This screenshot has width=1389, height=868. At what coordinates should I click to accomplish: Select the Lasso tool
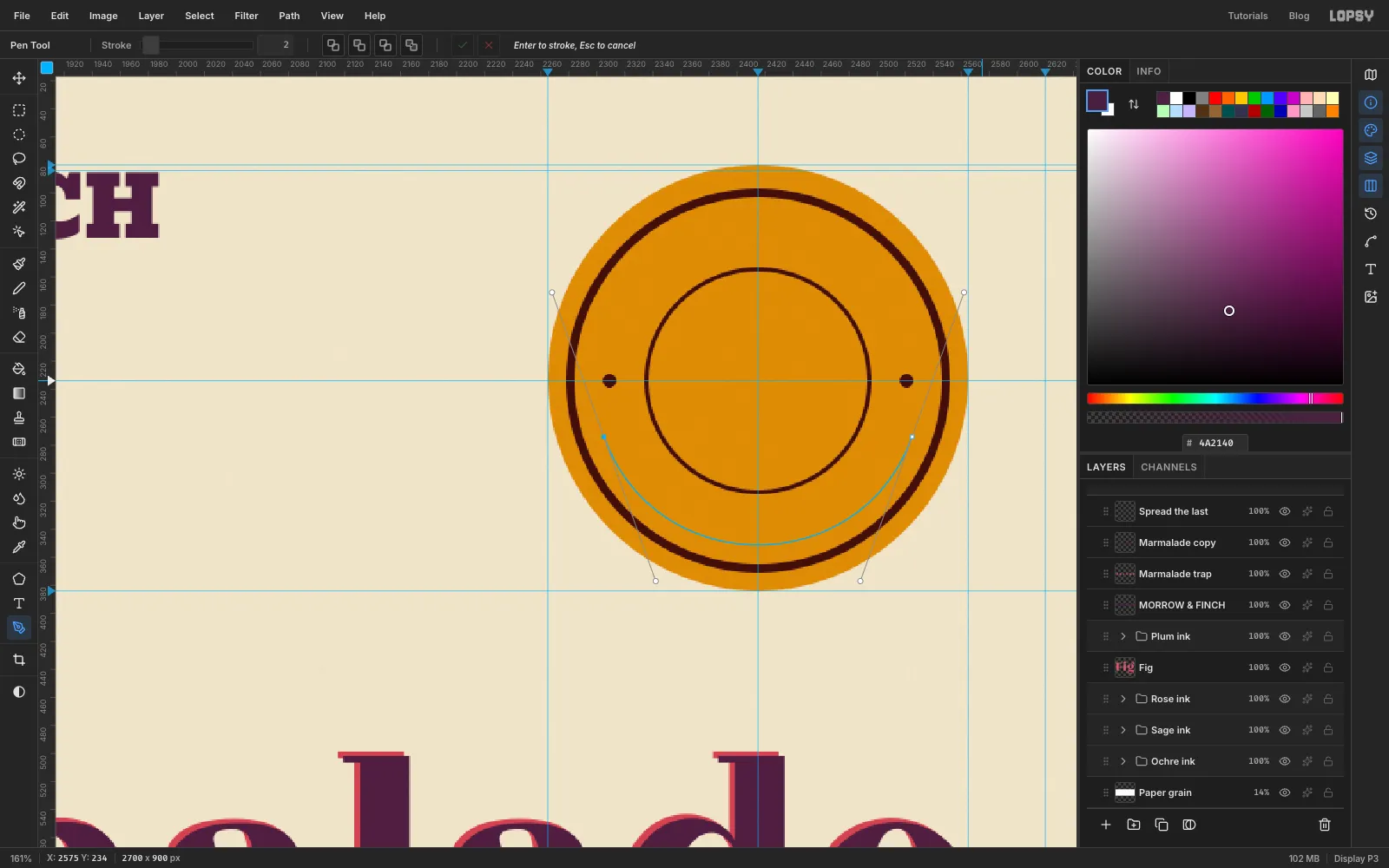18,159
